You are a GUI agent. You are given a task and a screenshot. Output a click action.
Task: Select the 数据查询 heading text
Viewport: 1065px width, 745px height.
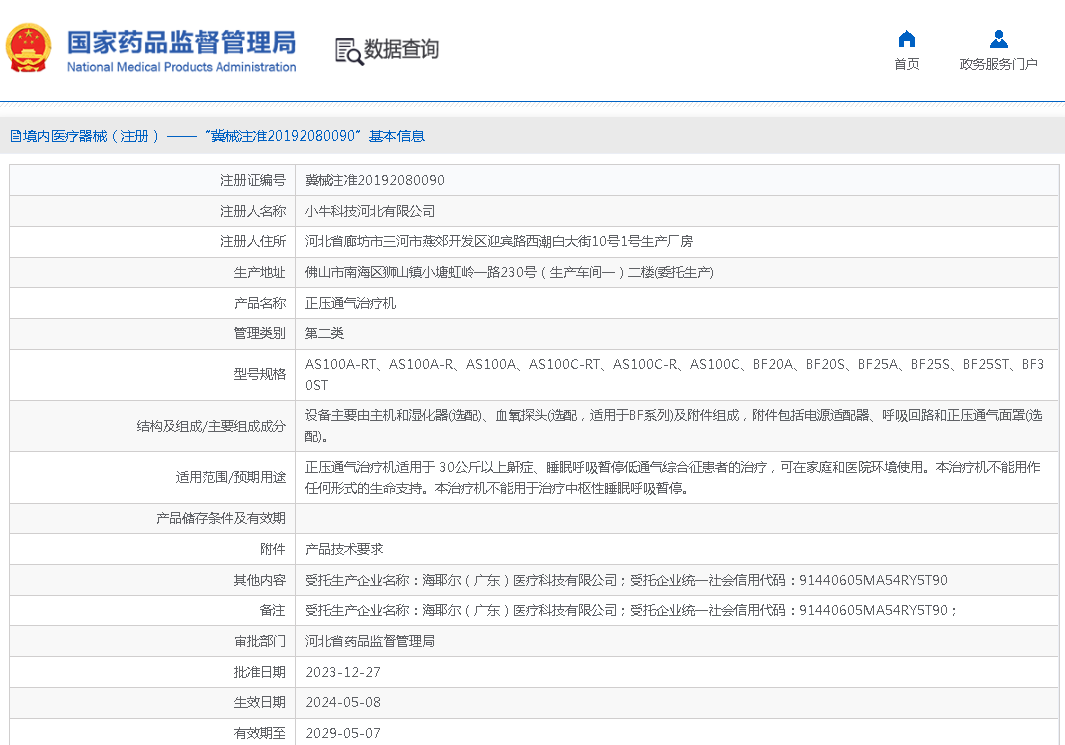(401, 49)
